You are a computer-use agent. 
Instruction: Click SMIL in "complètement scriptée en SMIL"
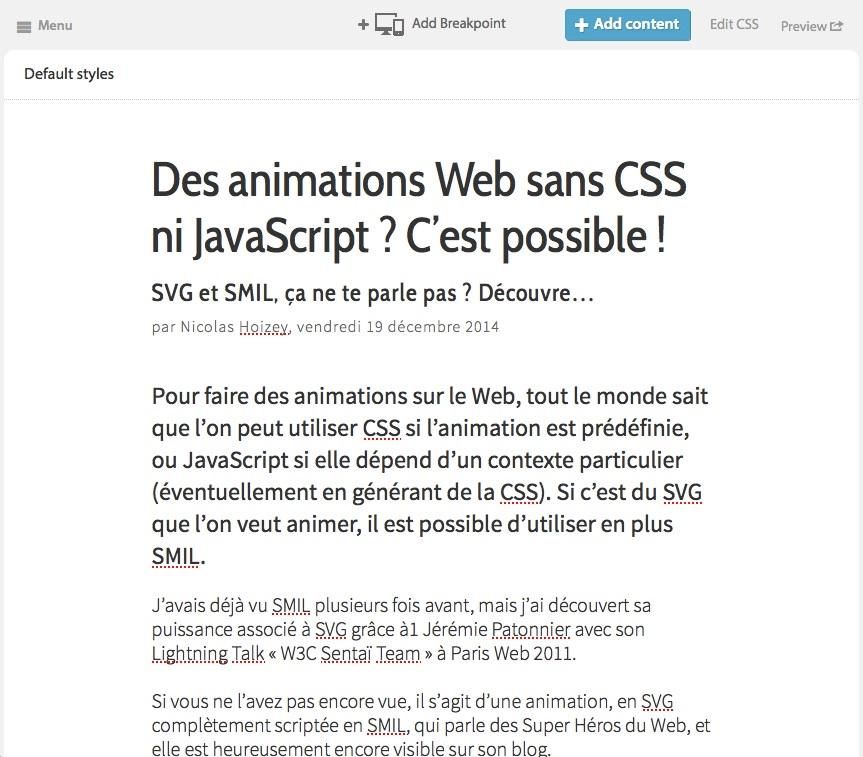387,726
